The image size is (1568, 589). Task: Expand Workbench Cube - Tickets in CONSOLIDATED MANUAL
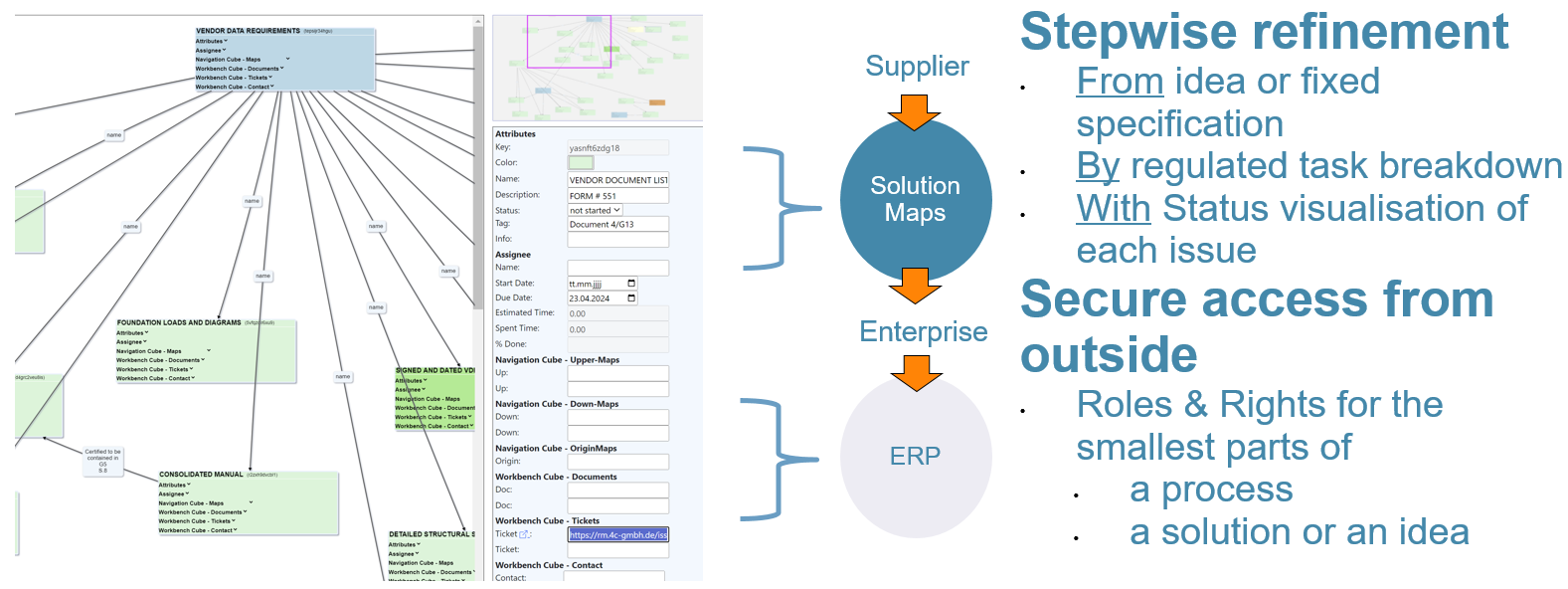(x=235, y=520)
